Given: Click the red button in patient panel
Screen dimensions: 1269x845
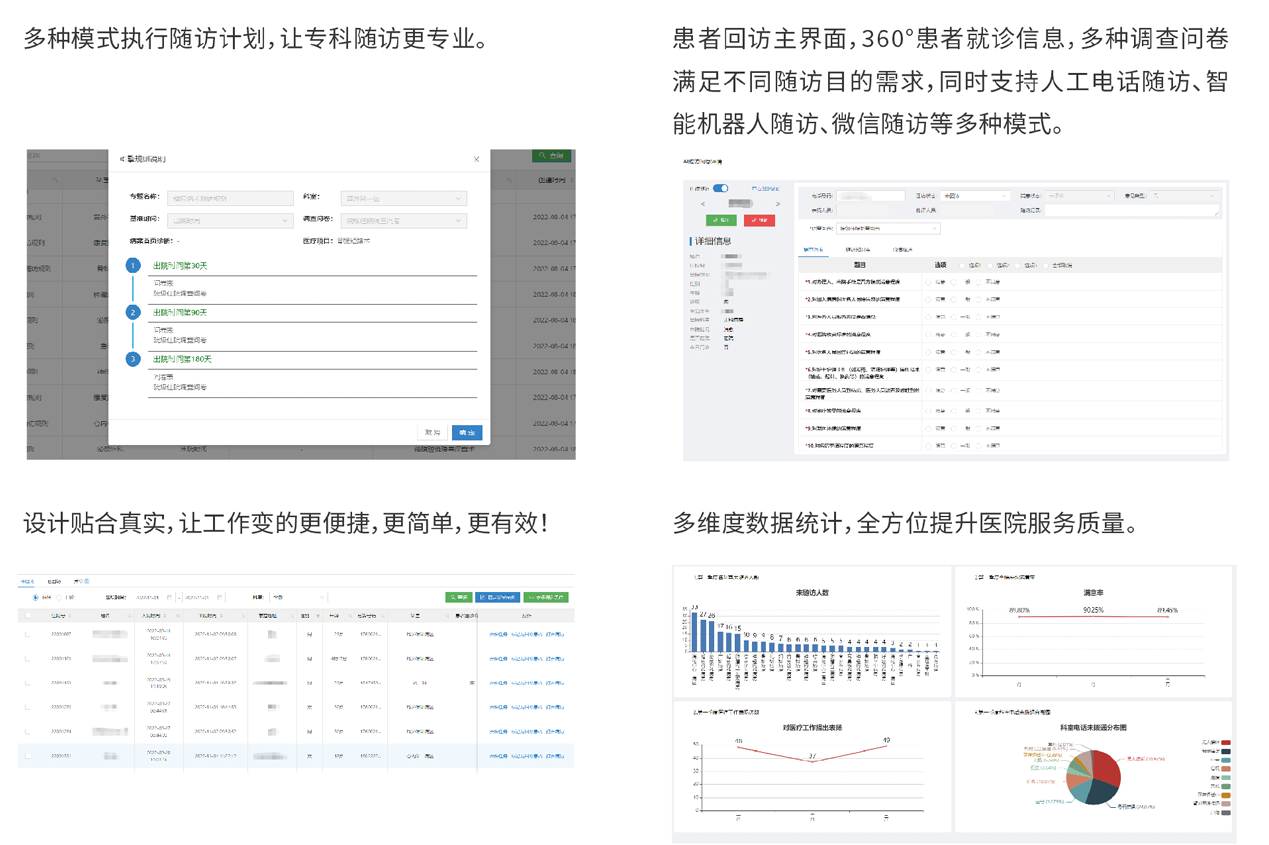Looking at the screenshot, I should pos(759,220).
